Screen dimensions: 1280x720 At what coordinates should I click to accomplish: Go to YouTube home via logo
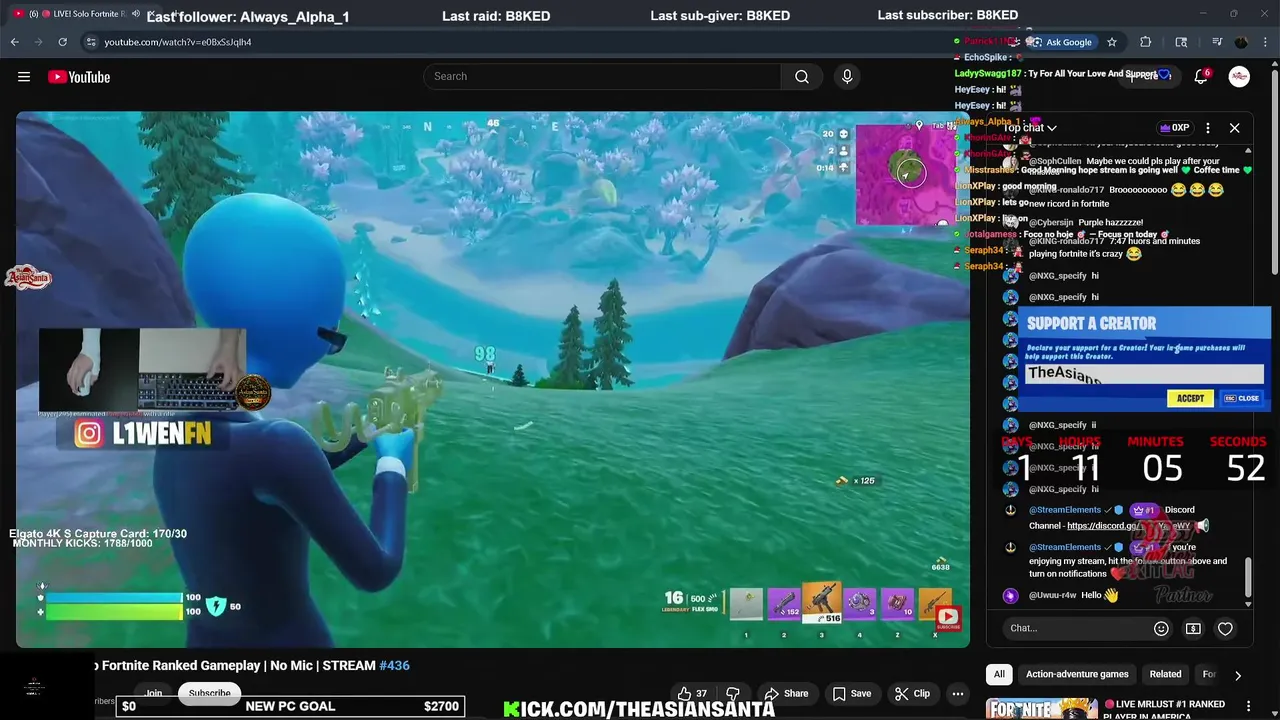(78, 77)
